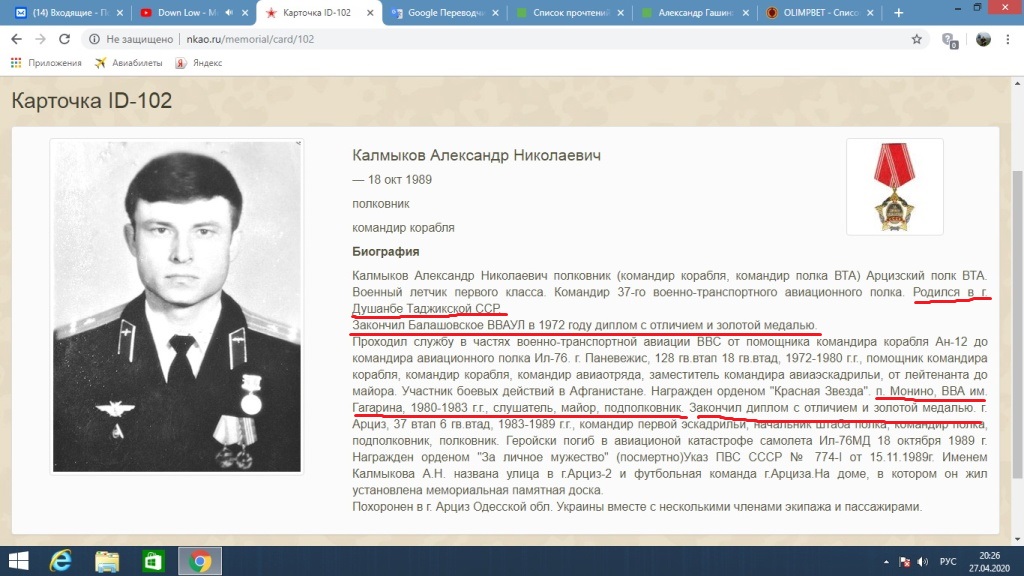Viewport: 1024px width, 576px height.
Task: Open the extension icon beside the bookmark star
Action: coord(950,40)
